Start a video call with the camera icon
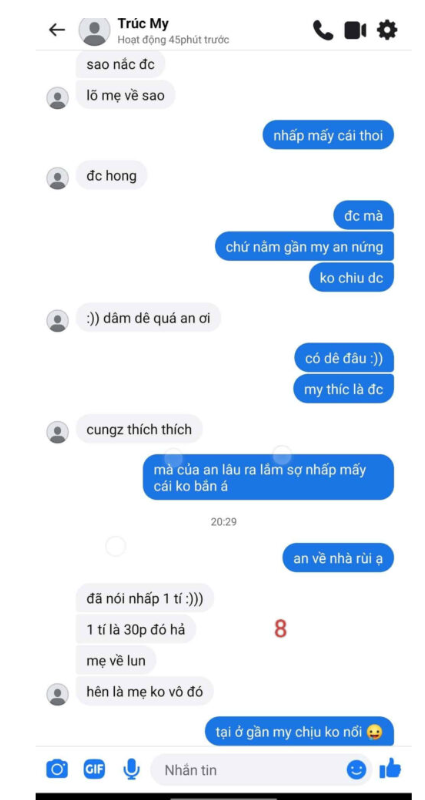 (355, 31)
